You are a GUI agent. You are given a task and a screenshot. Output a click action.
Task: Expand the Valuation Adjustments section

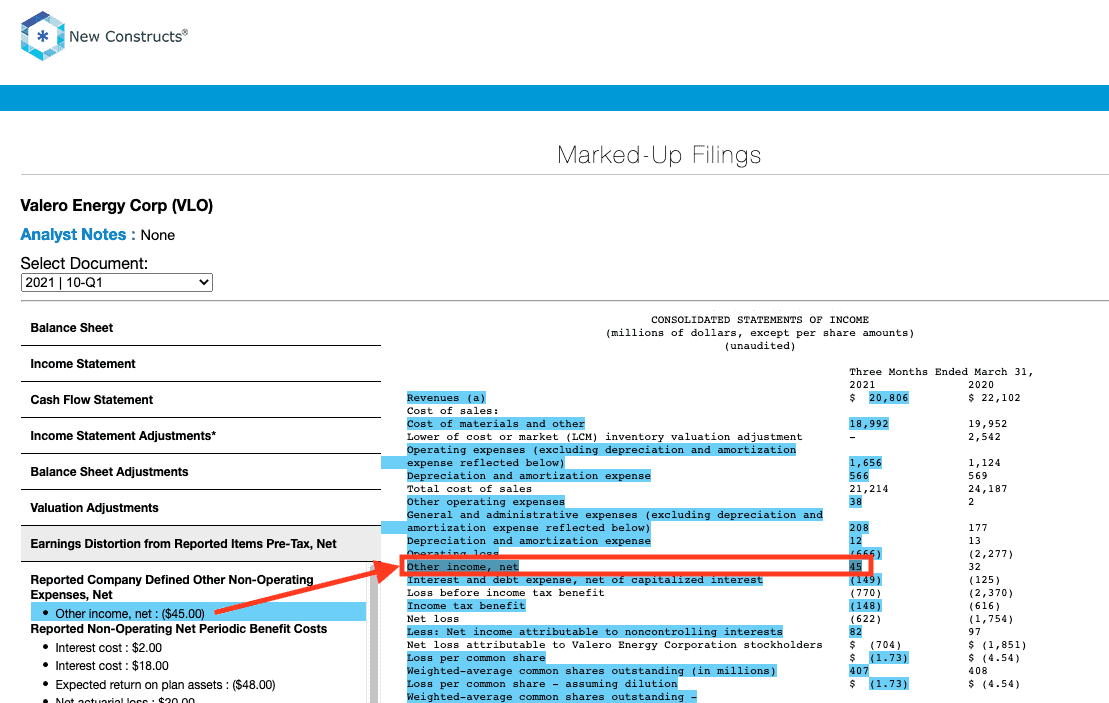(x=201, y=509)
